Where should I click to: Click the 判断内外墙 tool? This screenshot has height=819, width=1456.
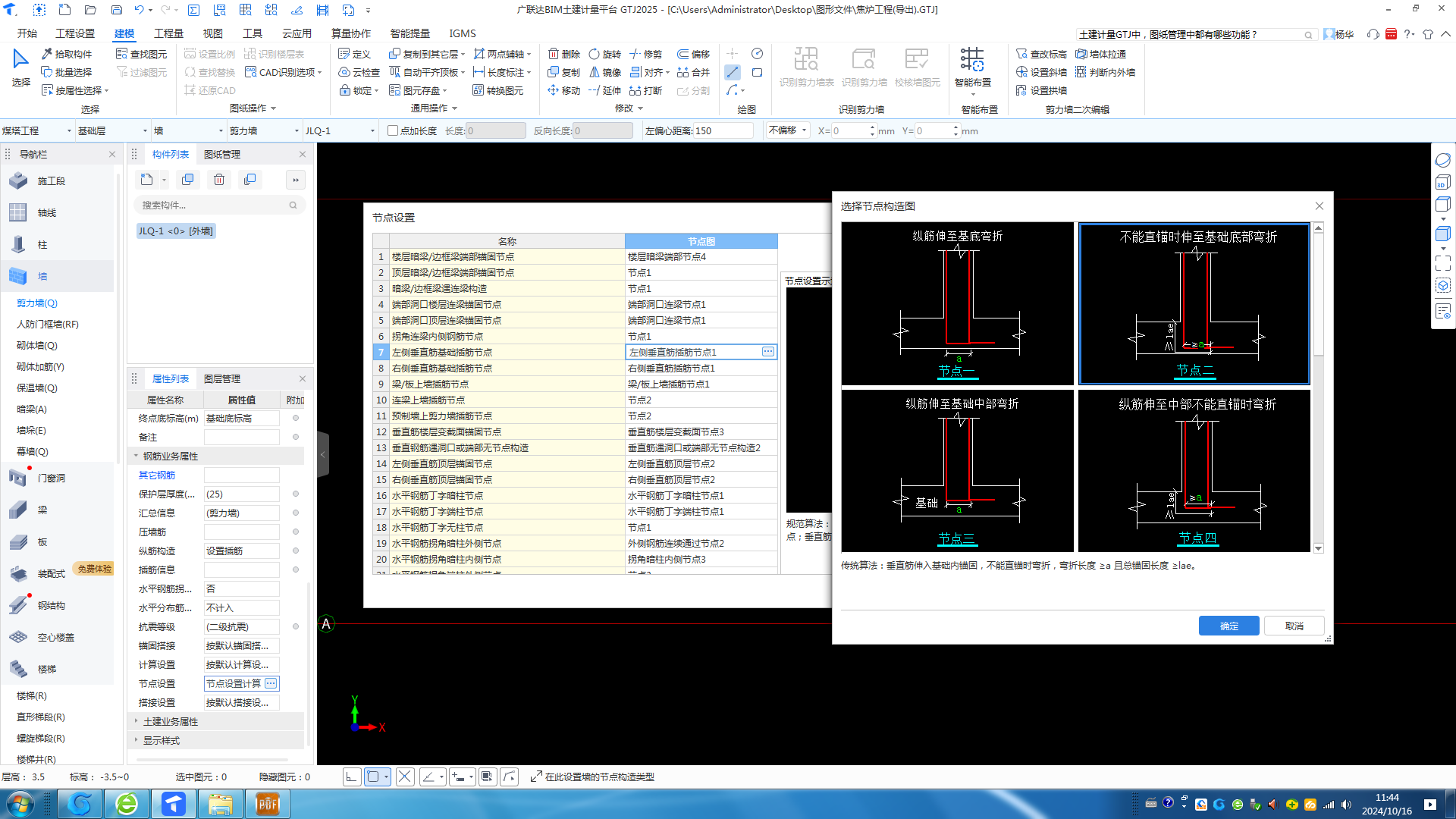point(1105,72)
